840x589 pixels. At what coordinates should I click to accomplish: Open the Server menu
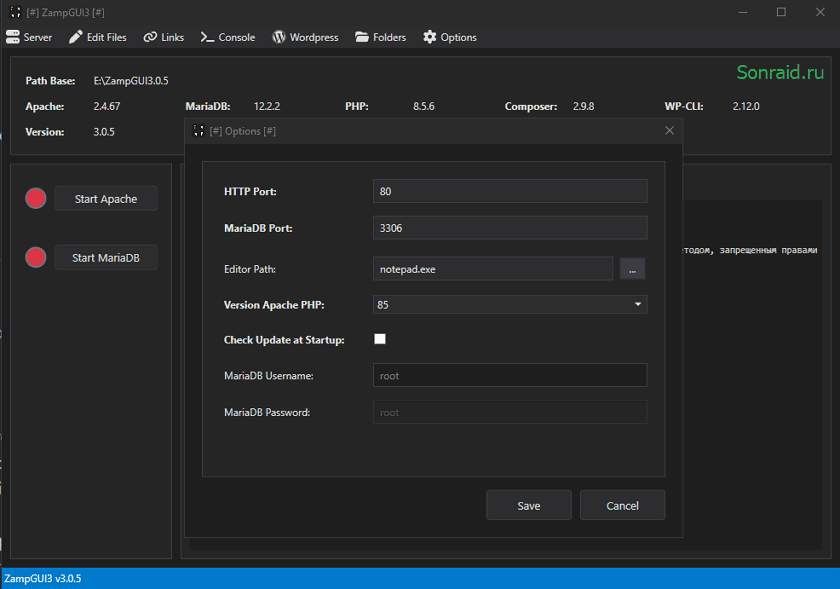(29, 37)
